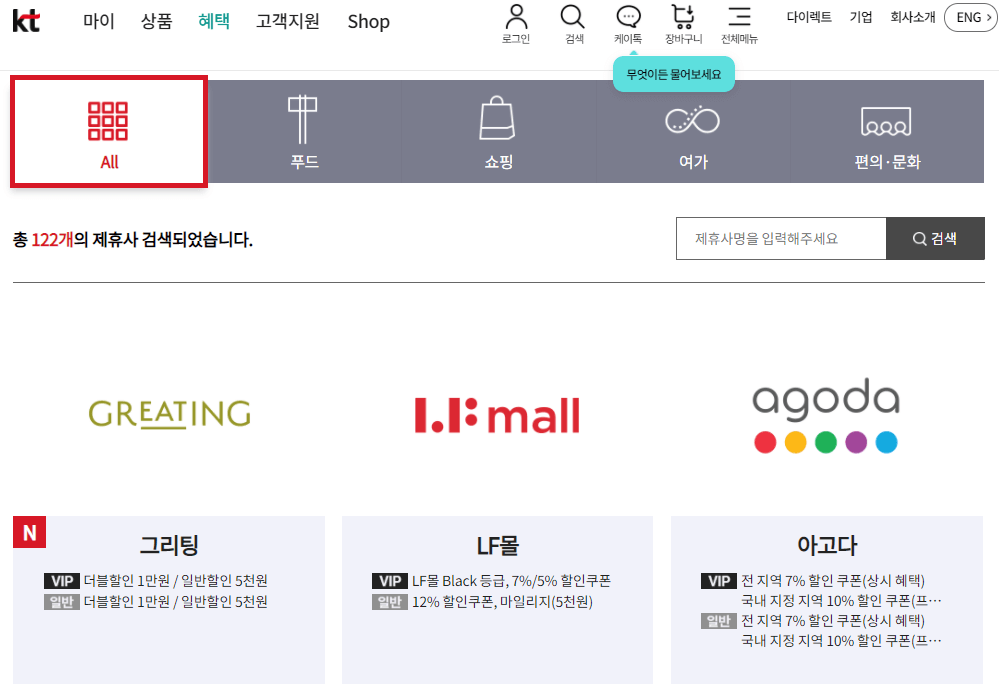999x686 pixels.
Task: Open the GREATING logo thumbnail
Action: point(169,414)
